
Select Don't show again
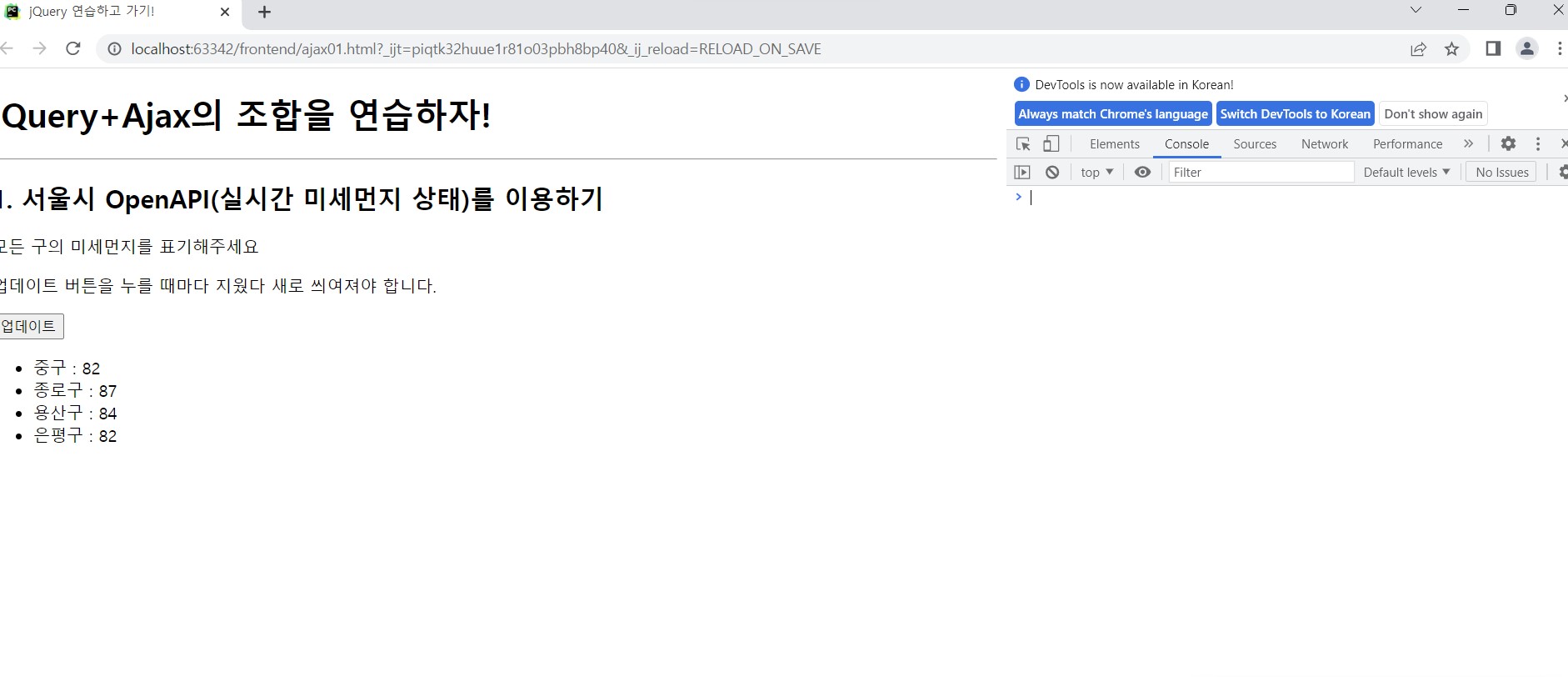tap(1433, 114)
